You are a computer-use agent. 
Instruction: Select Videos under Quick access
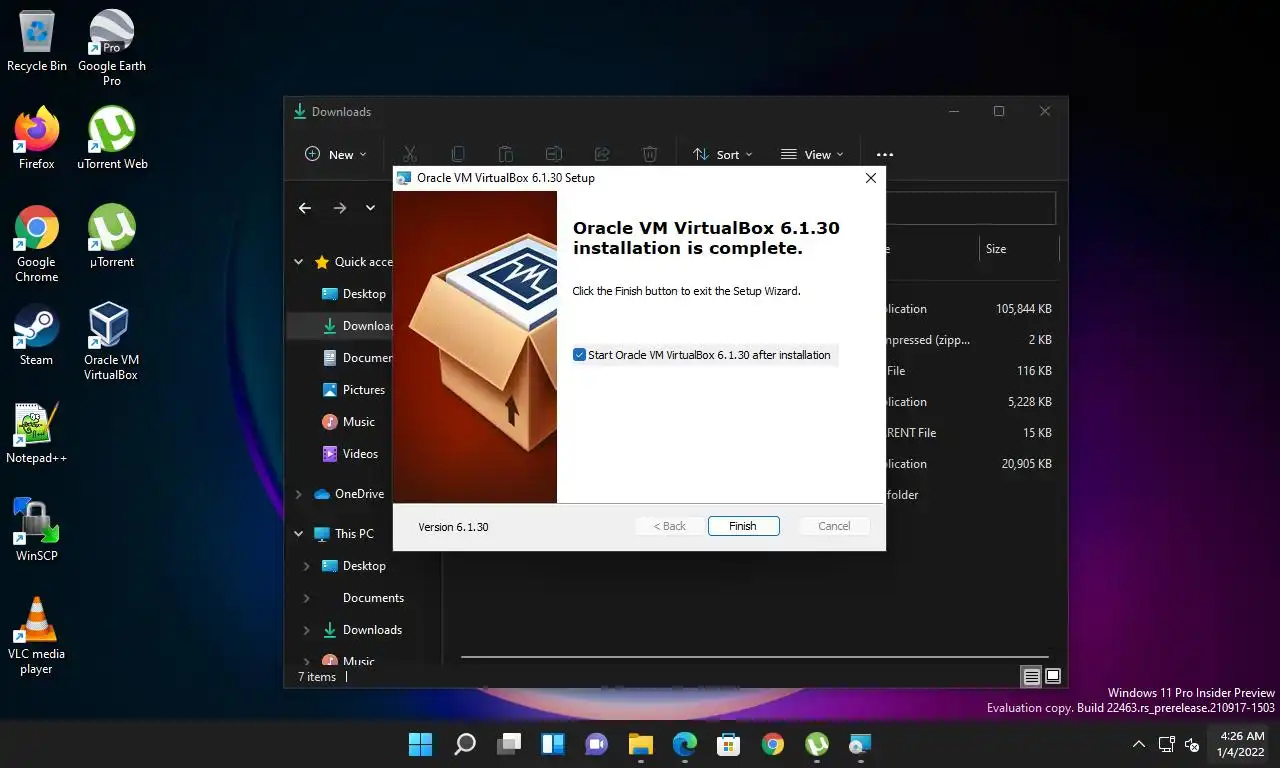[x=360, y=454]
